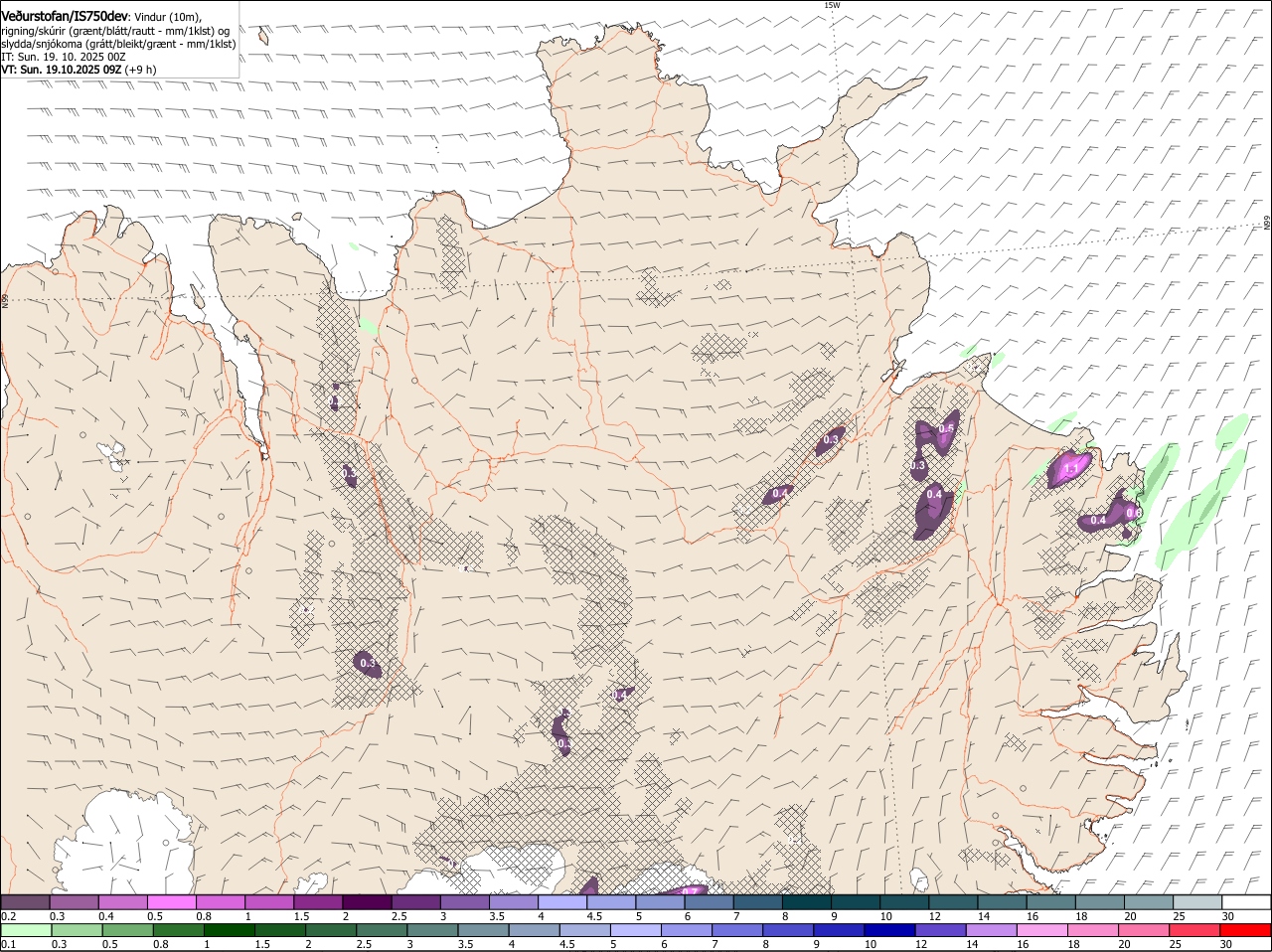Click the 0.2 swatch in the upper snow scale
Image resolution: width=1272 pixels, height=952 pixels.
pyautogui.click(x=25, y=902)
